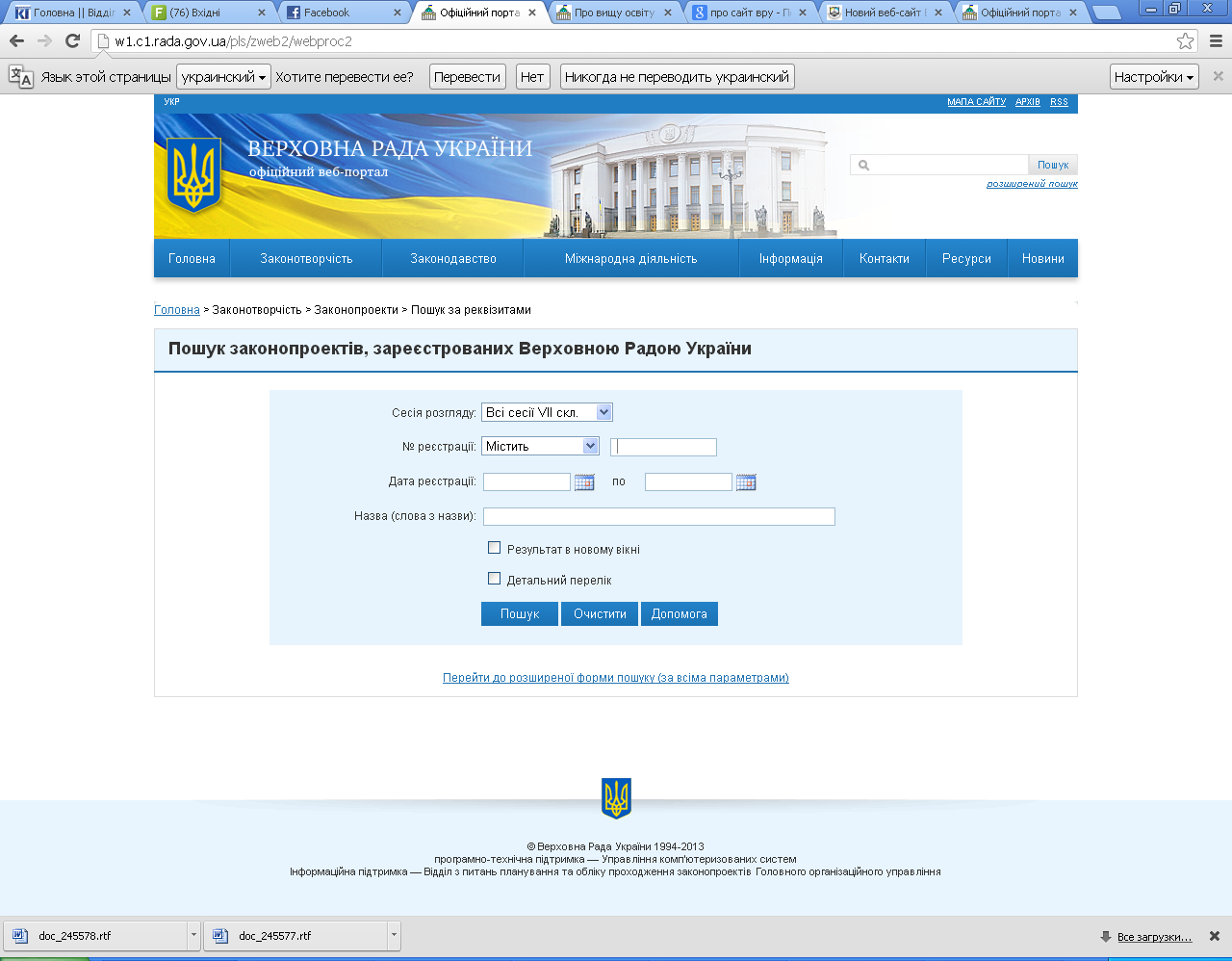Screen dimensions: 1232x961
Task: Expand doc_245577.rtf download options arrow
Action: pyautogui.click(x=394, y=936)
